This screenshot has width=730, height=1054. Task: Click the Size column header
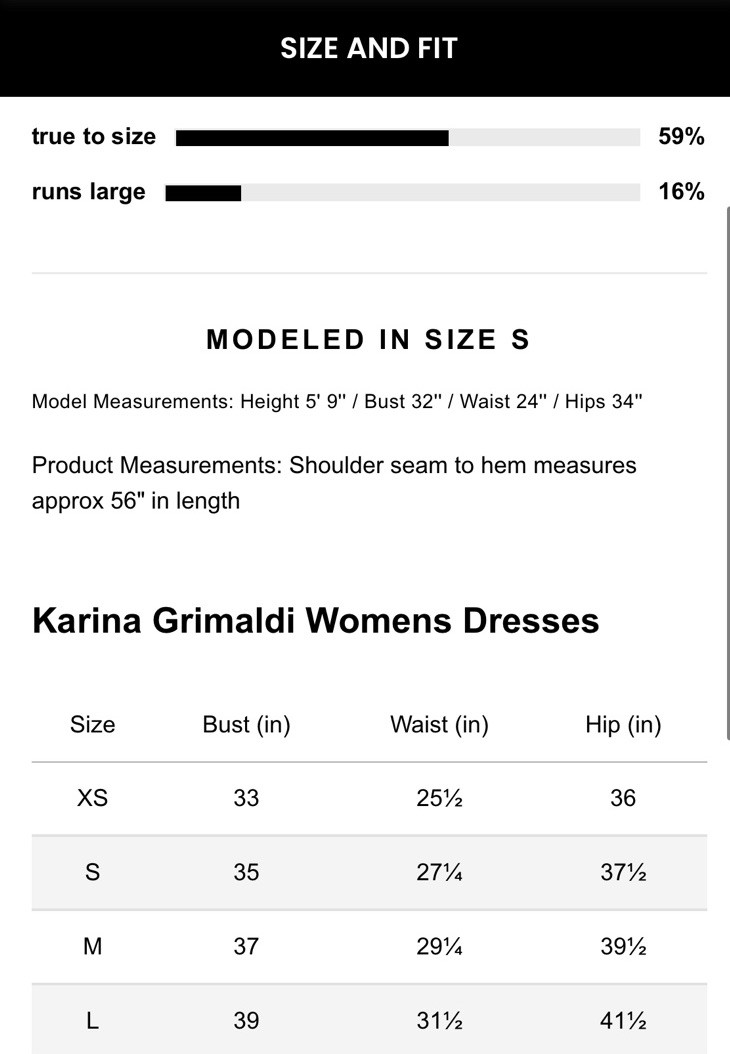92,725
